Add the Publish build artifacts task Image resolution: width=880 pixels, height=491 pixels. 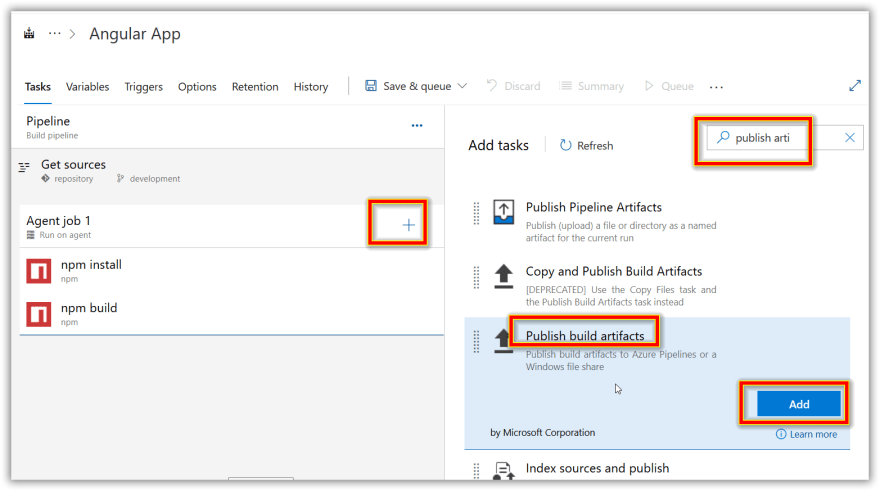coord(799,404)
